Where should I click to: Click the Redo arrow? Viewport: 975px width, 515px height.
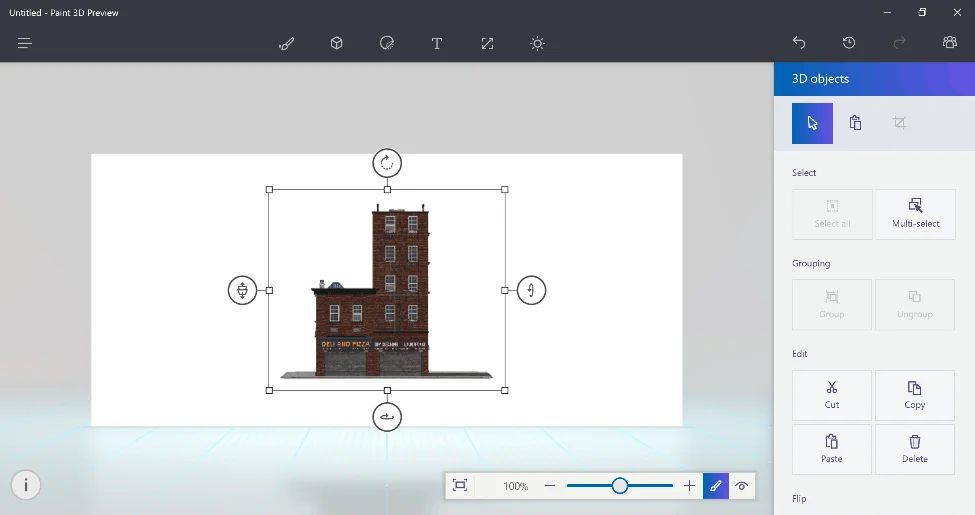tap(899, 43)
